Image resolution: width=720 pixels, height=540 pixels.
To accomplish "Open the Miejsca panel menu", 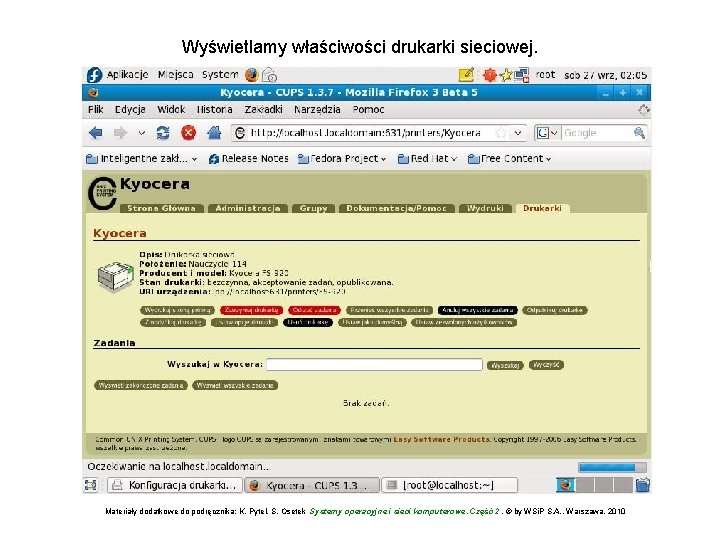I will 175,74.
